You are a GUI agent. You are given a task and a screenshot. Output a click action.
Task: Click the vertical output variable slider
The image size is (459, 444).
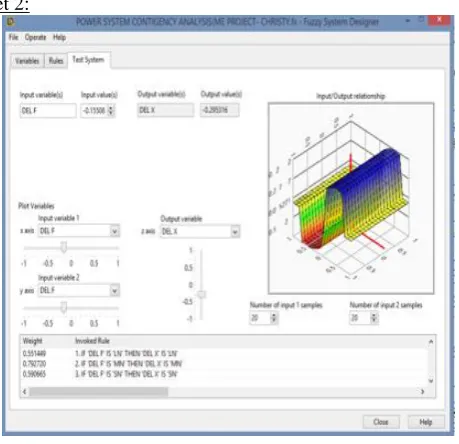(x=201, y=284)
